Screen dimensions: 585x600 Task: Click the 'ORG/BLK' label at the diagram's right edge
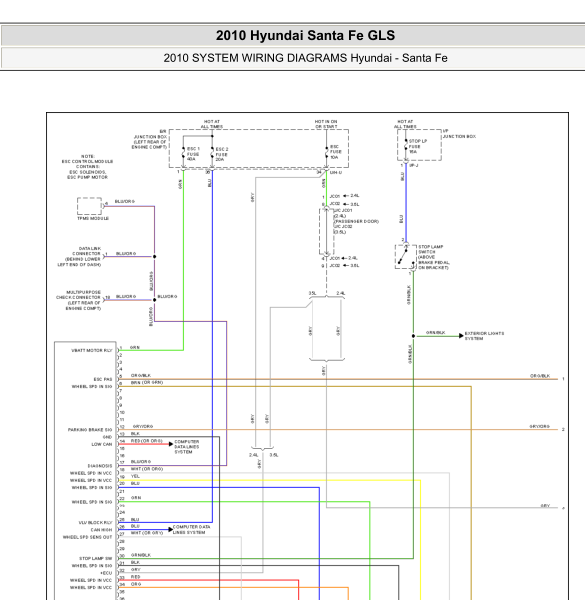point(540,376)
